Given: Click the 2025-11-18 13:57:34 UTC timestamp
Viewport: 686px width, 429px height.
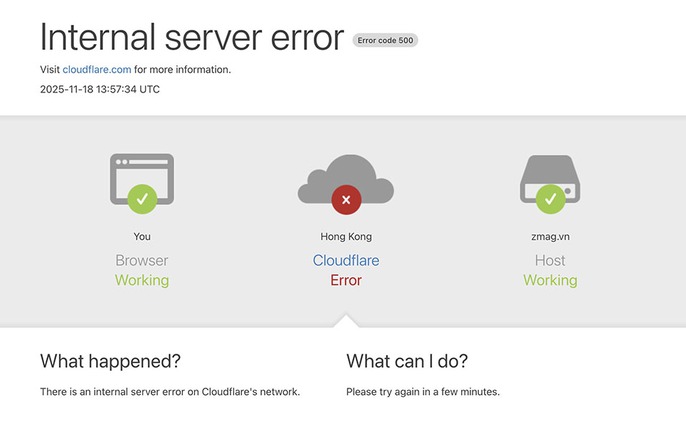Looking at the screenshot, I should click(100, 89).
